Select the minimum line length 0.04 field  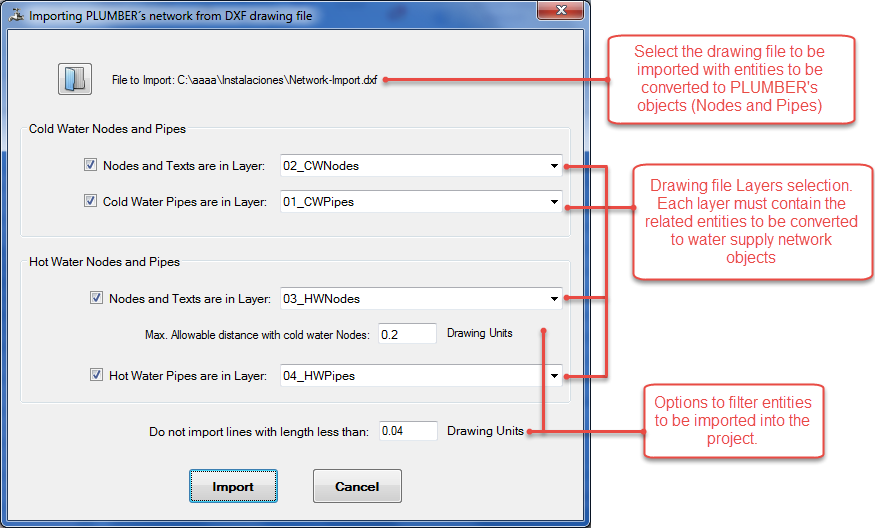(x=407, y=431)
